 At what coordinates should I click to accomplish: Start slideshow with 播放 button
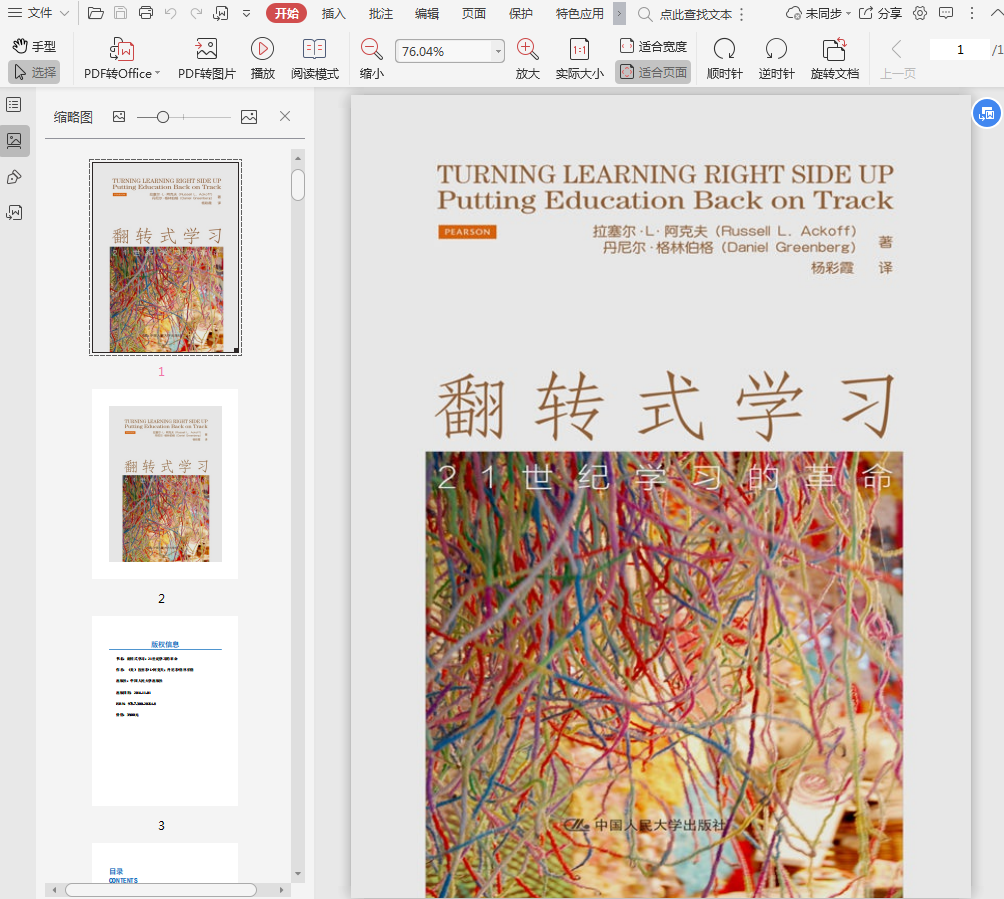tap(262, 50)
